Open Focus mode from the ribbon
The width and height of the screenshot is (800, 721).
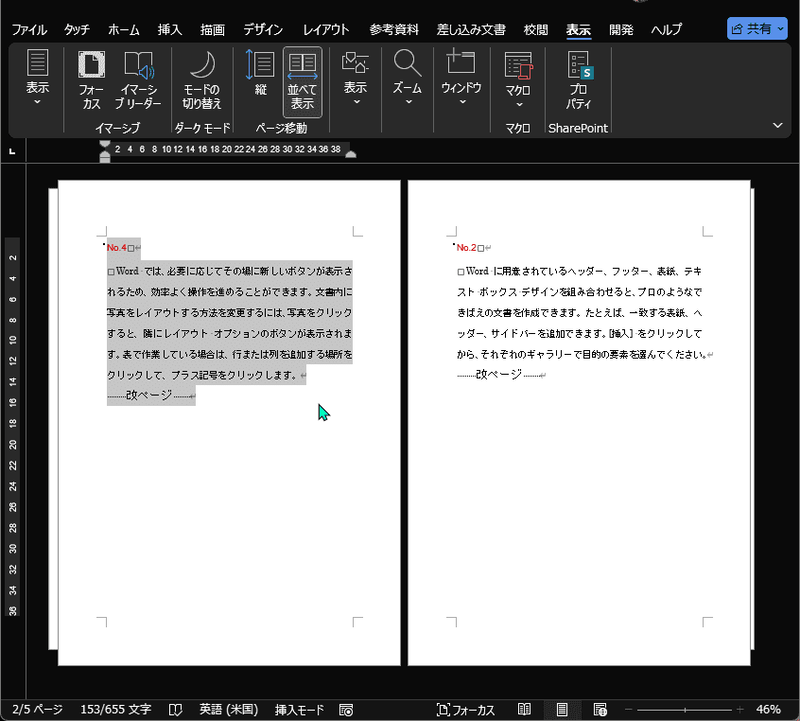click(x=91, y=80)
